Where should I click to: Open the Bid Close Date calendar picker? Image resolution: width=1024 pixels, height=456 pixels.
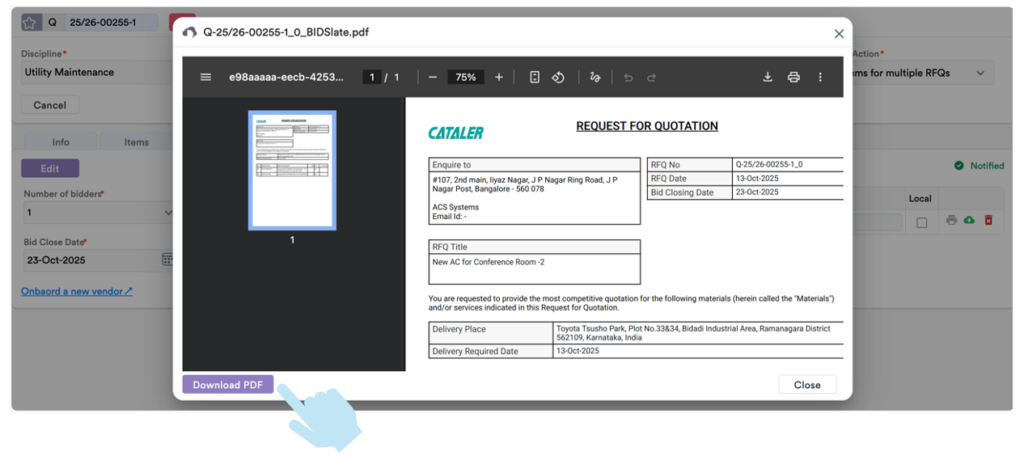coord(167,260)
